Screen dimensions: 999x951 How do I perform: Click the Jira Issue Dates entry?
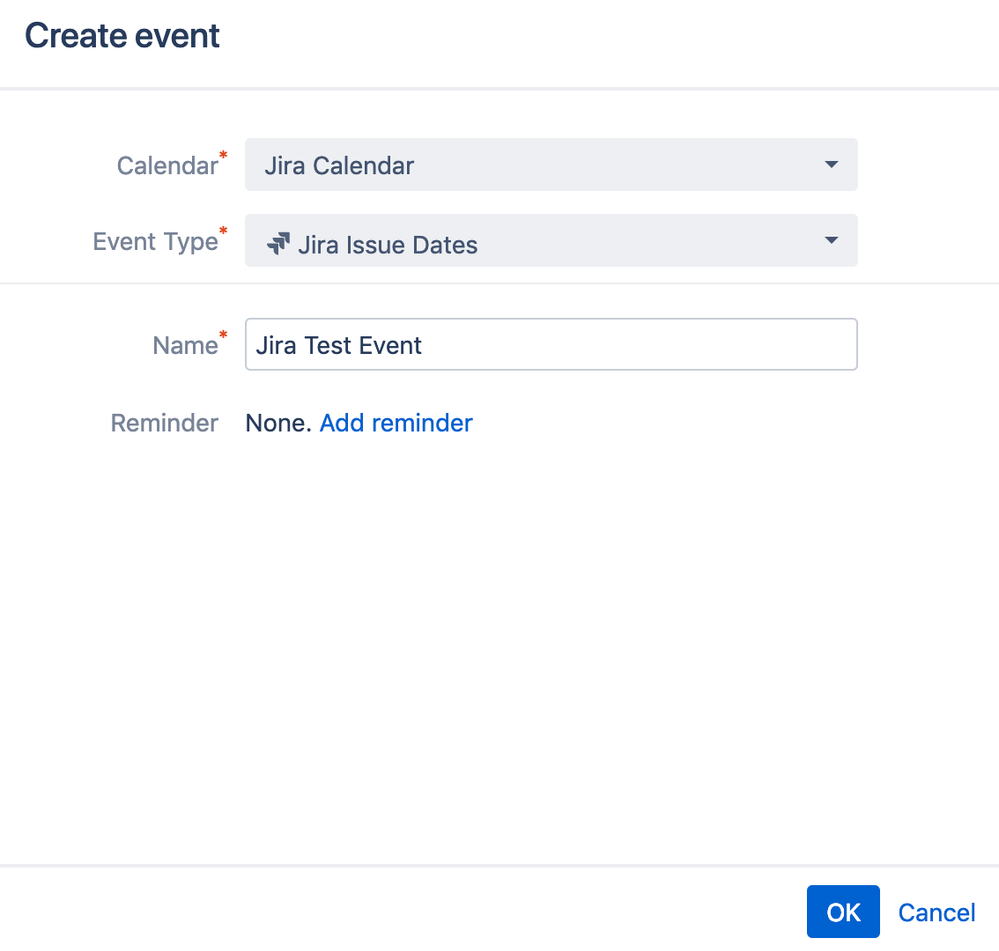[x=550, y=241]
